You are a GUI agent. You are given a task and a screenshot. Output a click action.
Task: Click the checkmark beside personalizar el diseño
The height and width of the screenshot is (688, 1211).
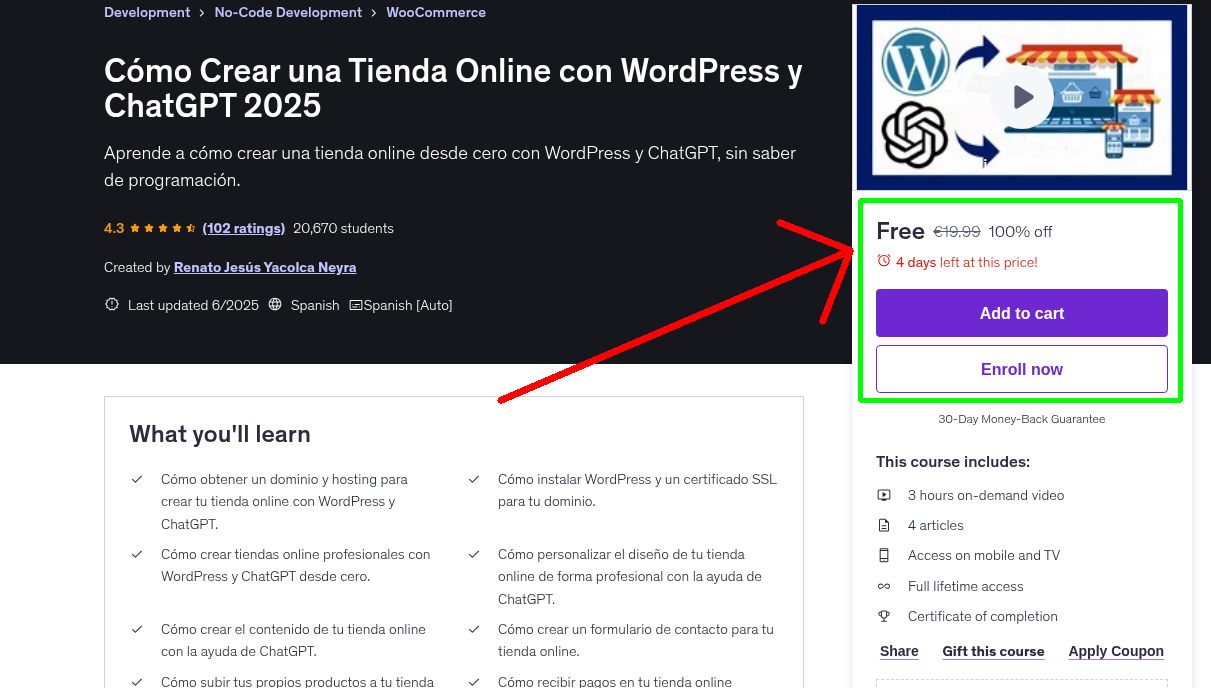coord(474,554)
